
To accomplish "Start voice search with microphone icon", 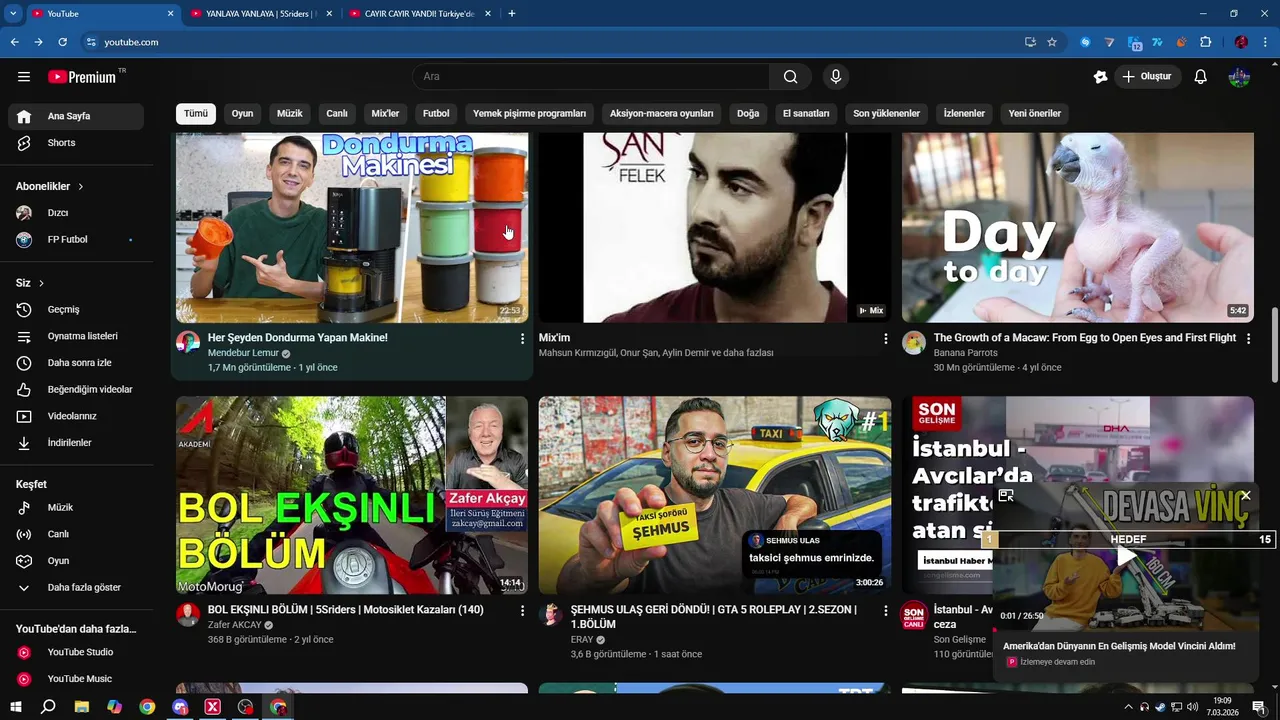I will [x=836, y=77].
